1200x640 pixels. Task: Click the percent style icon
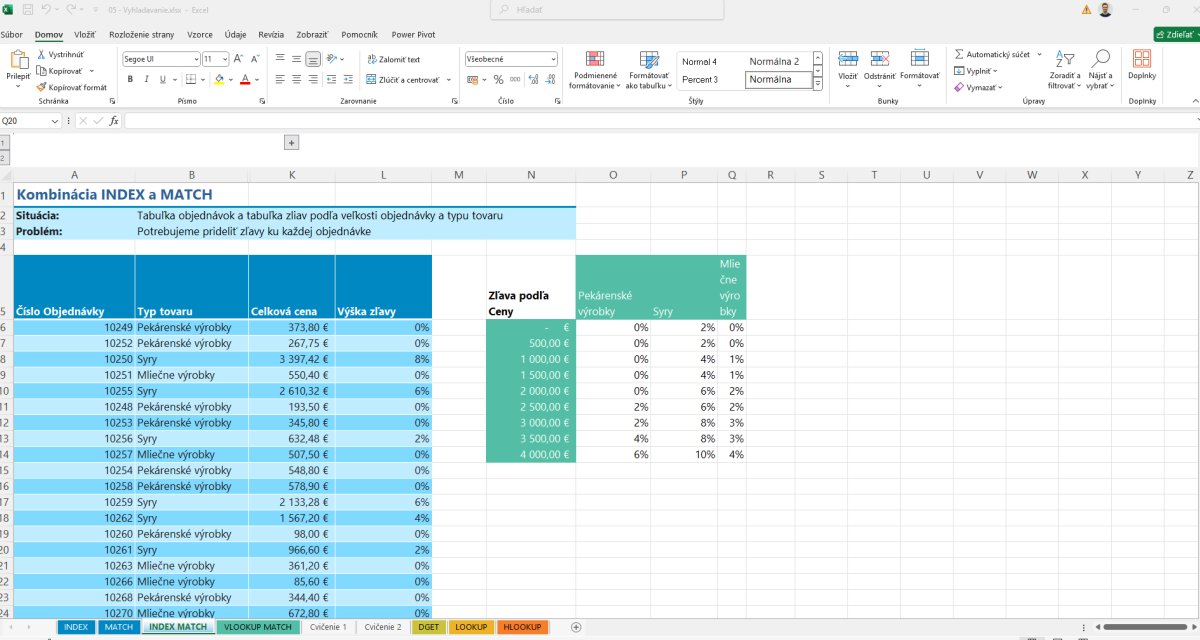(x=499, y=79)
